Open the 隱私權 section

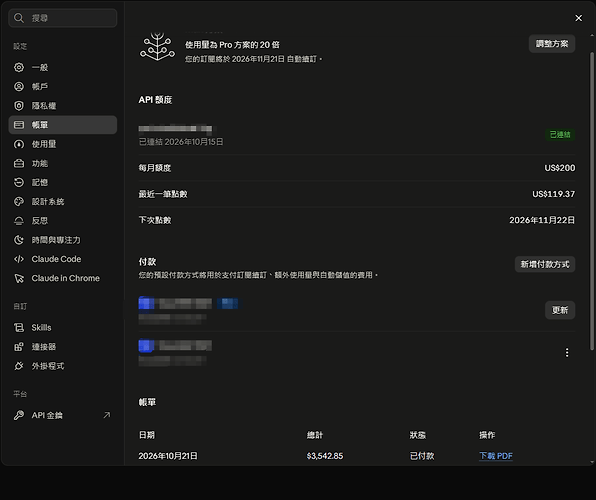(x=63, y=106)
